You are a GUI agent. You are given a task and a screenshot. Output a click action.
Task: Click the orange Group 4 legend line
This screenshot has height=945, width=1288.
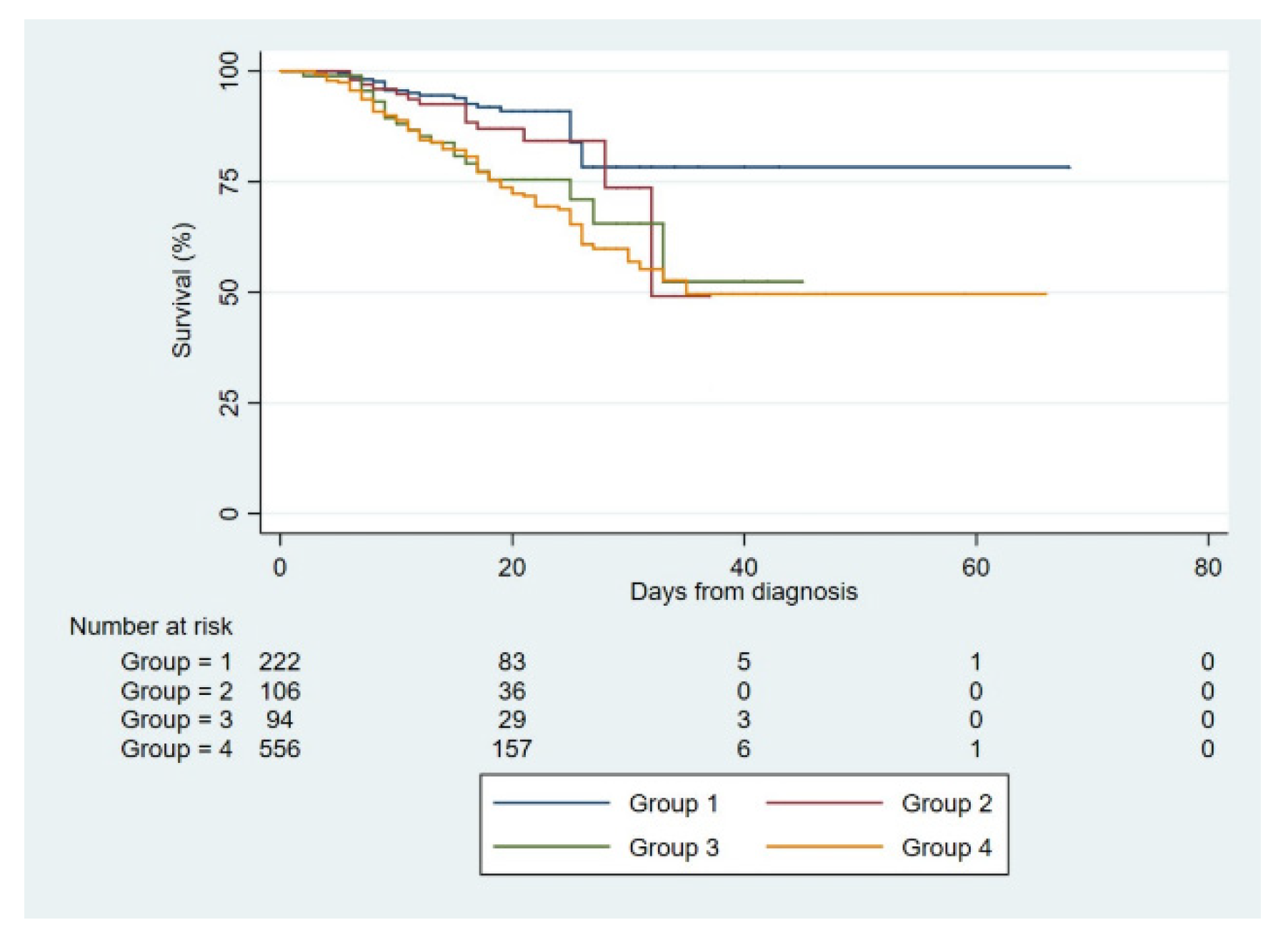[824, 847]
